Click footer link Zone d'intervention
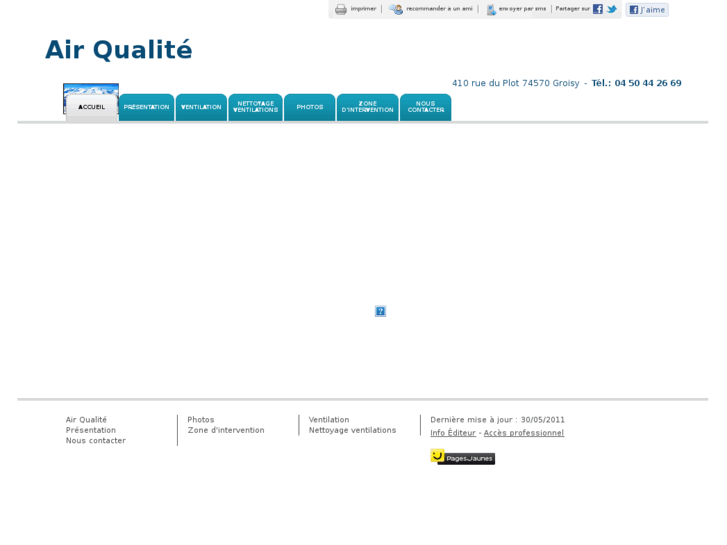This screenshot has width=727, height=545. pyautogui.click(x=226, y=430)
